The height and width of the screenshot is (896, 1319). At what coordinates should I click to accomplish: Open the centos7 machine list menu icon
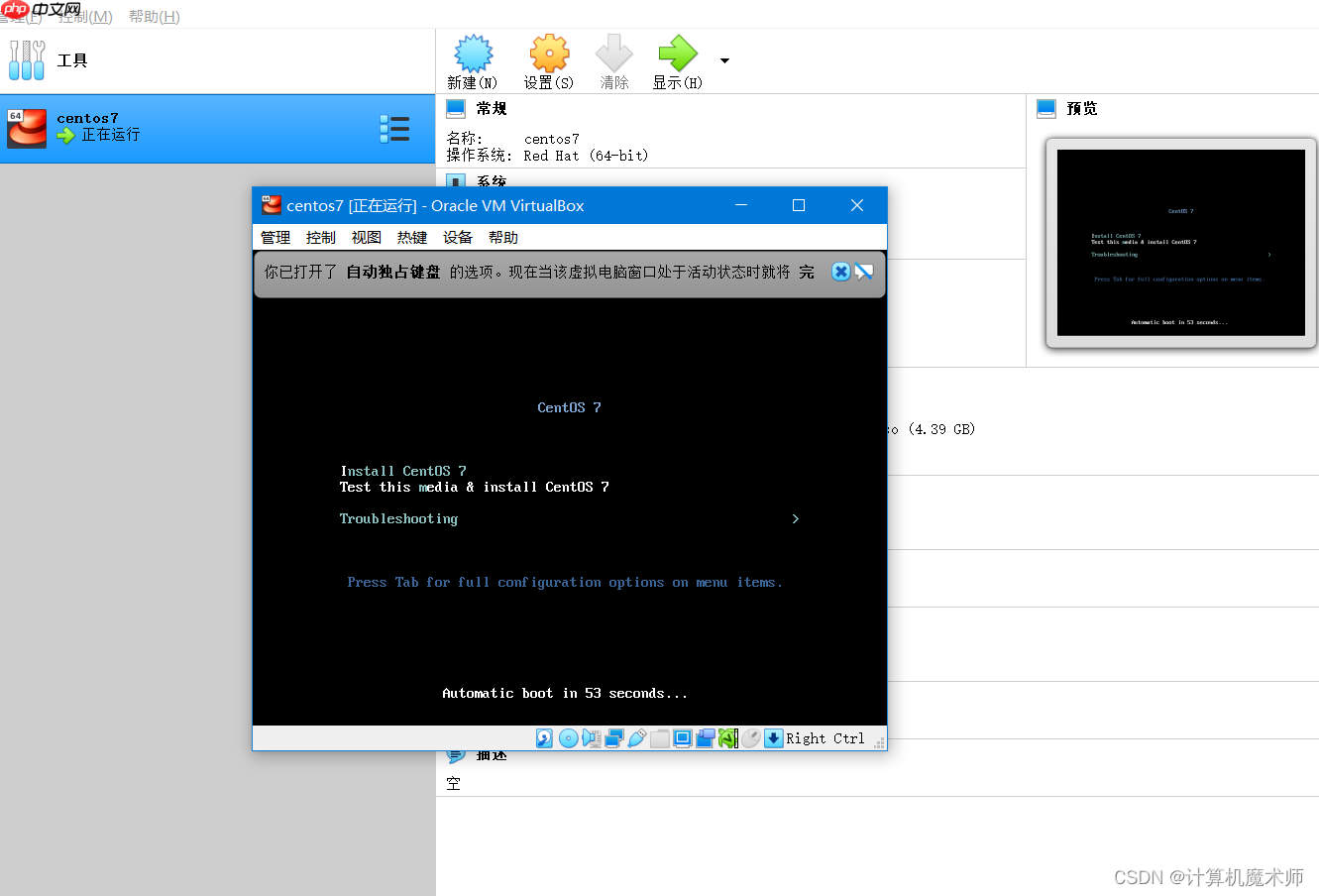click(x=394, y=129)
